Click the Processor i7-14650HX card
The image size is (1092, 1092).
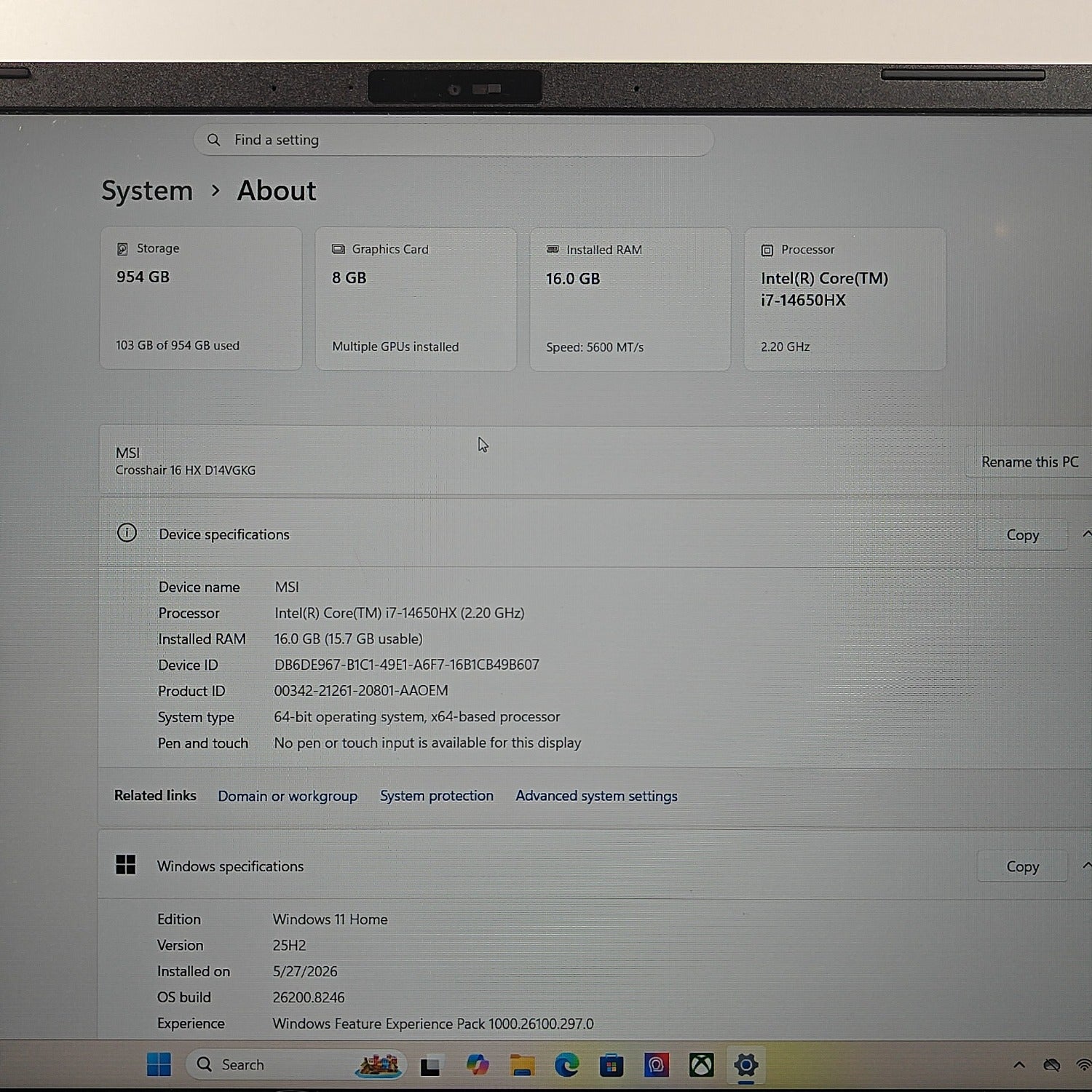(x=845, y=300)
